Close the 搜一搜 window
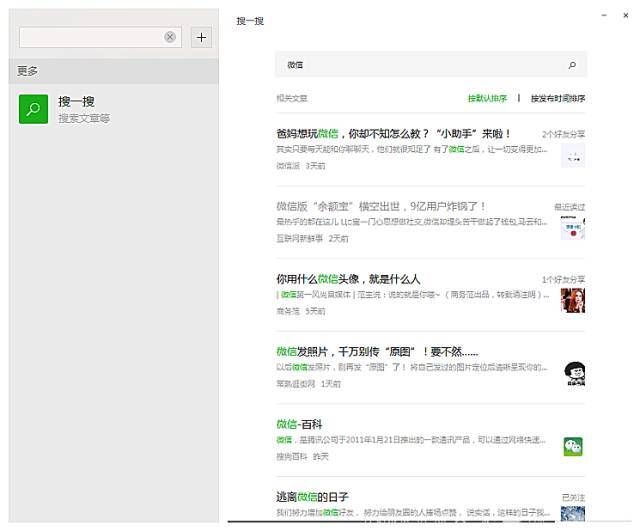 626,15
